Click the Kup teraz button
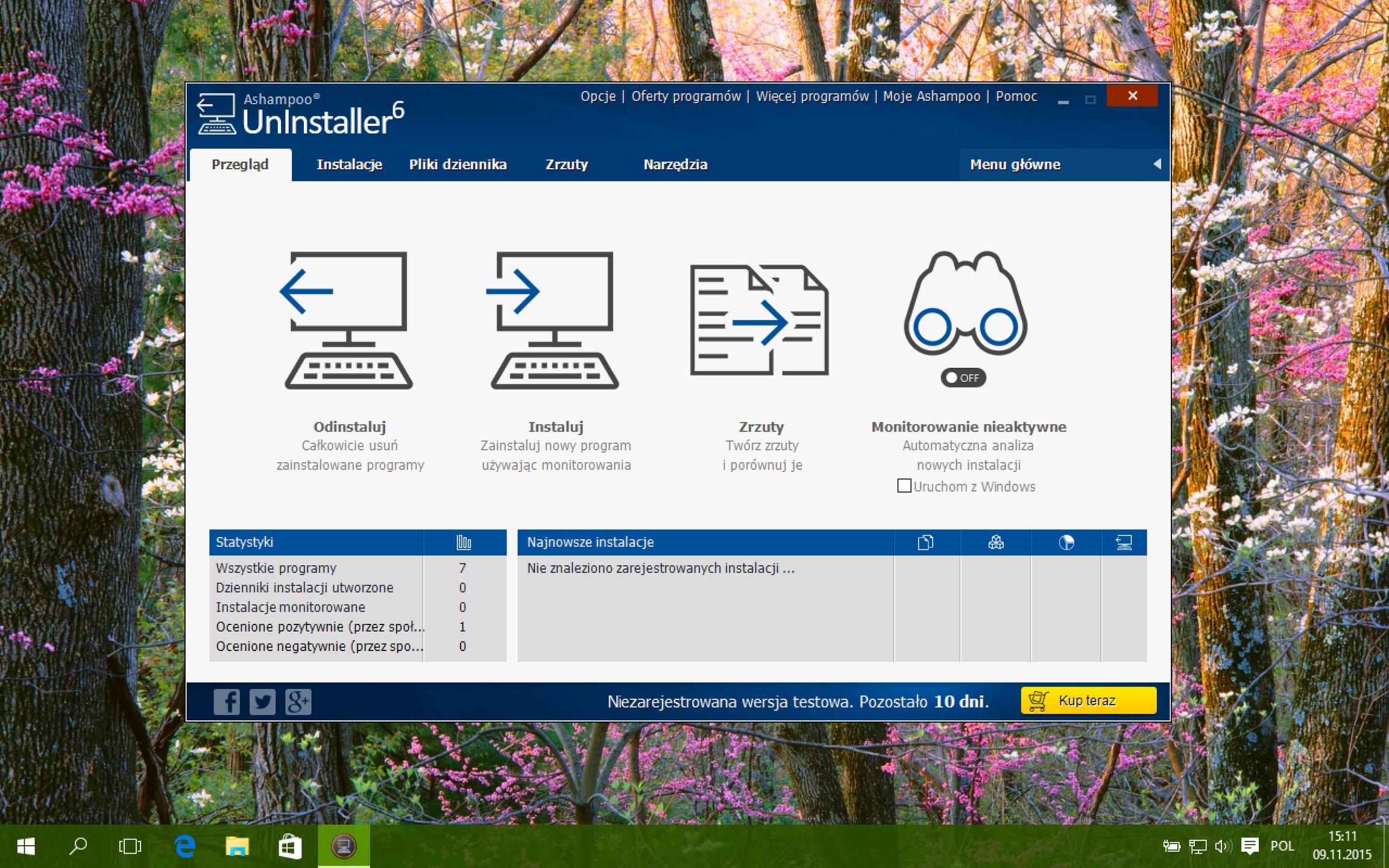The image size is (1389, 868). point(1089,700)
